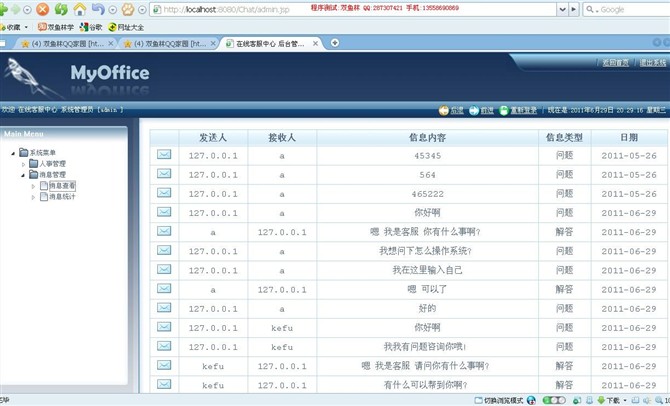The height and width of the screenshot is (406, 670).
Task: Click the green forward navigation arrow
Action: (x=15, y=9)
